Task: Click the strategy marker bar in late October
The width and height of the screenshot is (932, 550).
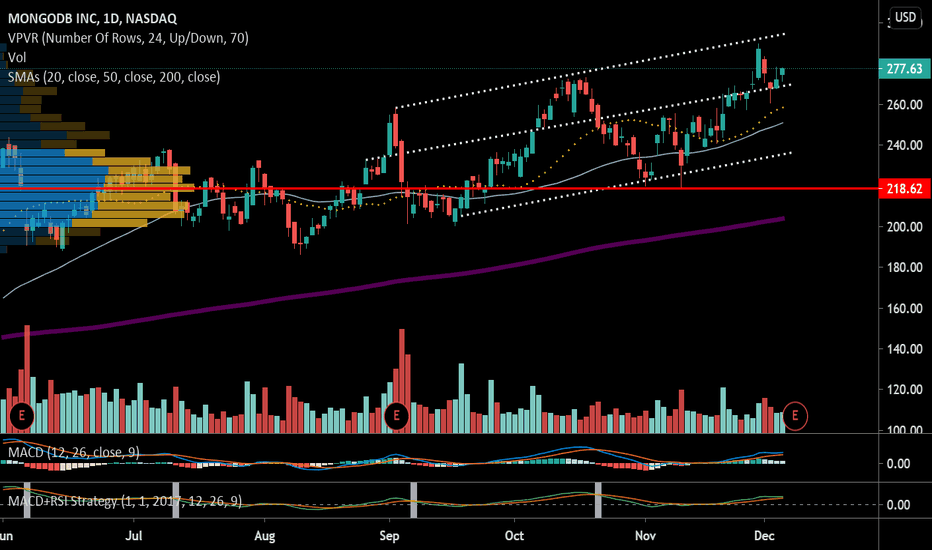Action: tap(599, 500)
